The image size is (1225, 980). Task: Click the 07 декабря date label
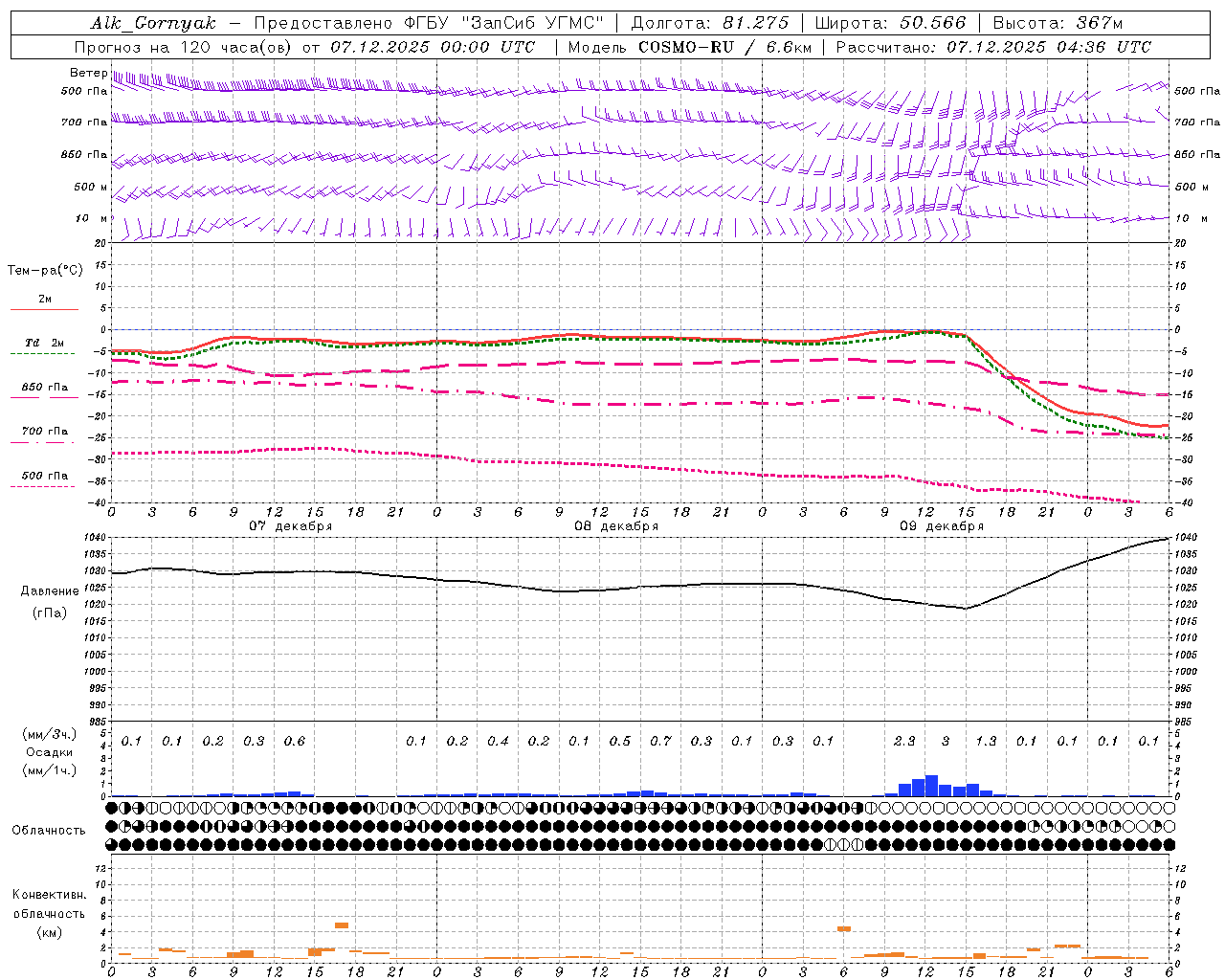(x=291, y=526)
